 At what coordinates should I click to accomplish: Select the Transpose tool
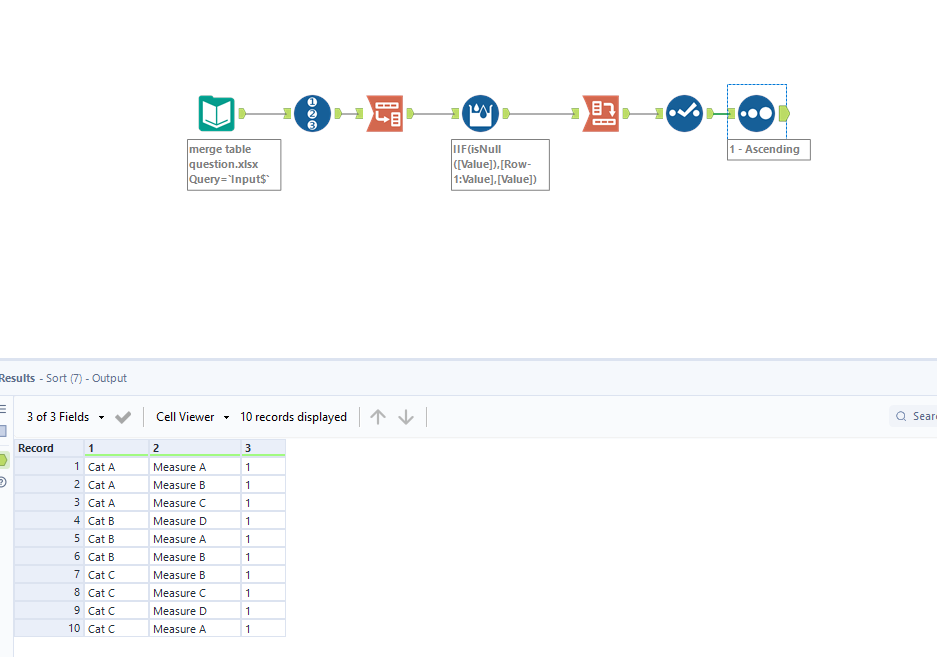[x=385, y=113]
